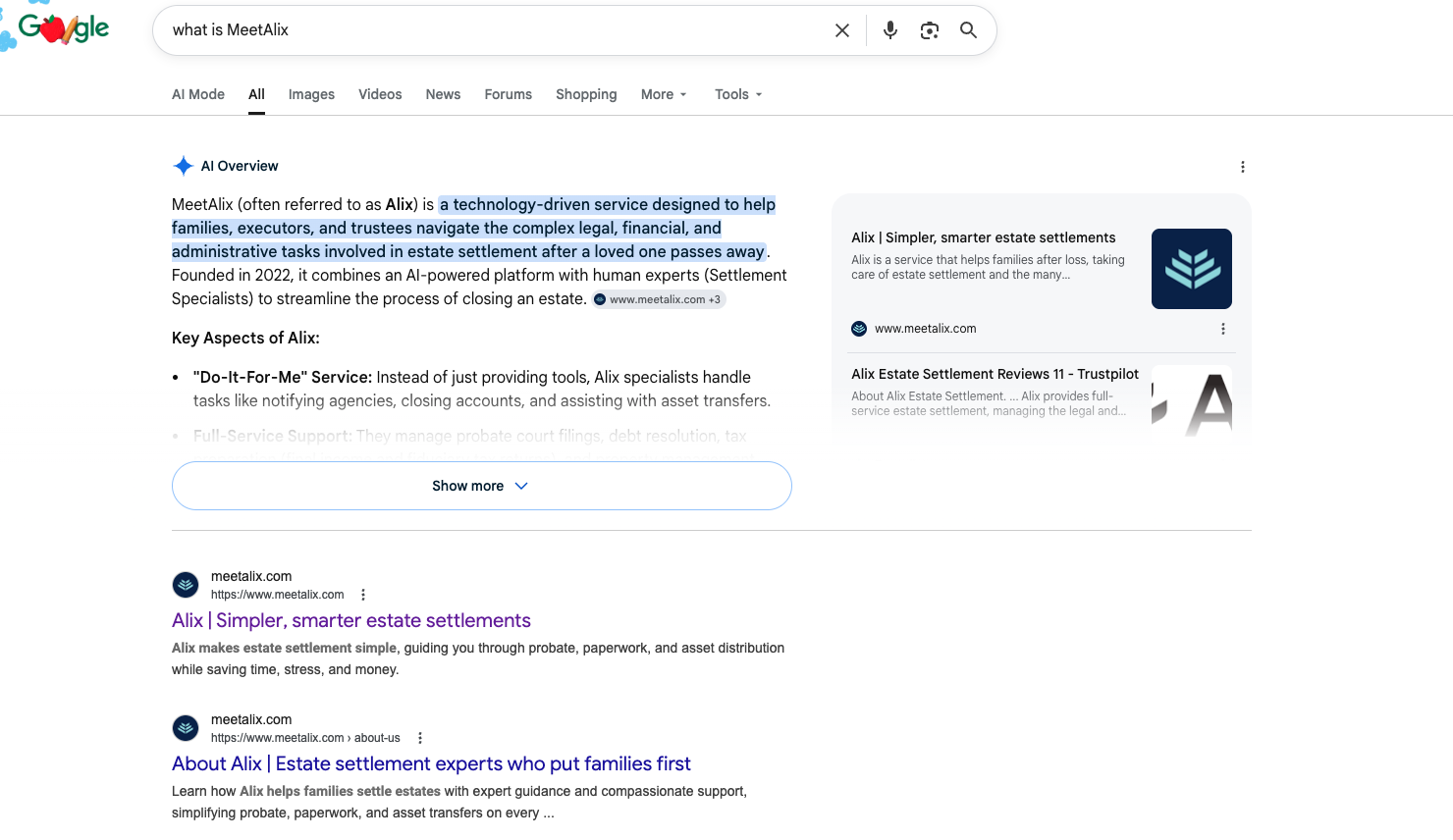Open 'Alix | Simpler, smarter estate settlements' result link

351,620
